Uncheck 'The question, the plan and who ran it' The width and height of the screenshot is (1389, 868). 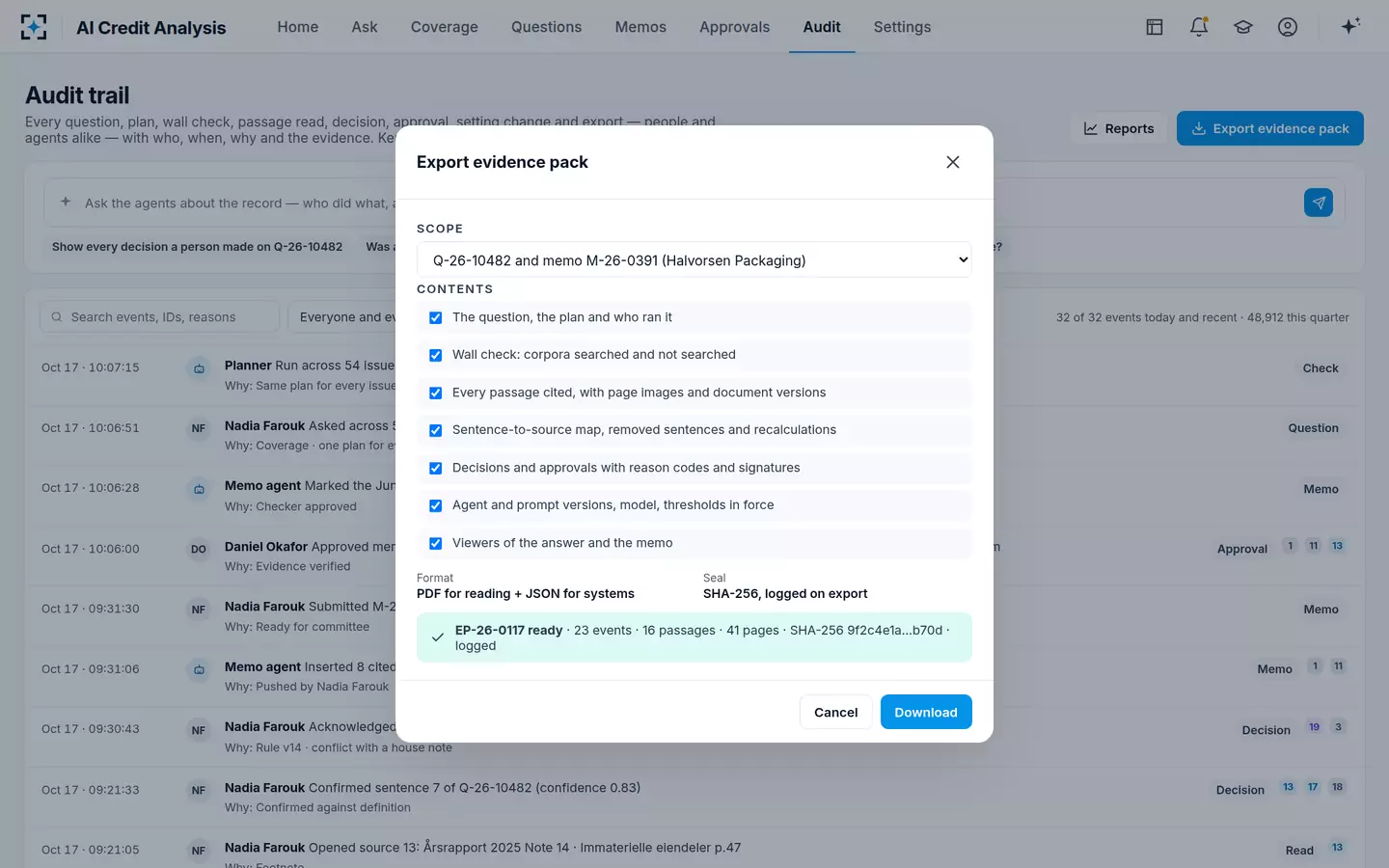436,317
